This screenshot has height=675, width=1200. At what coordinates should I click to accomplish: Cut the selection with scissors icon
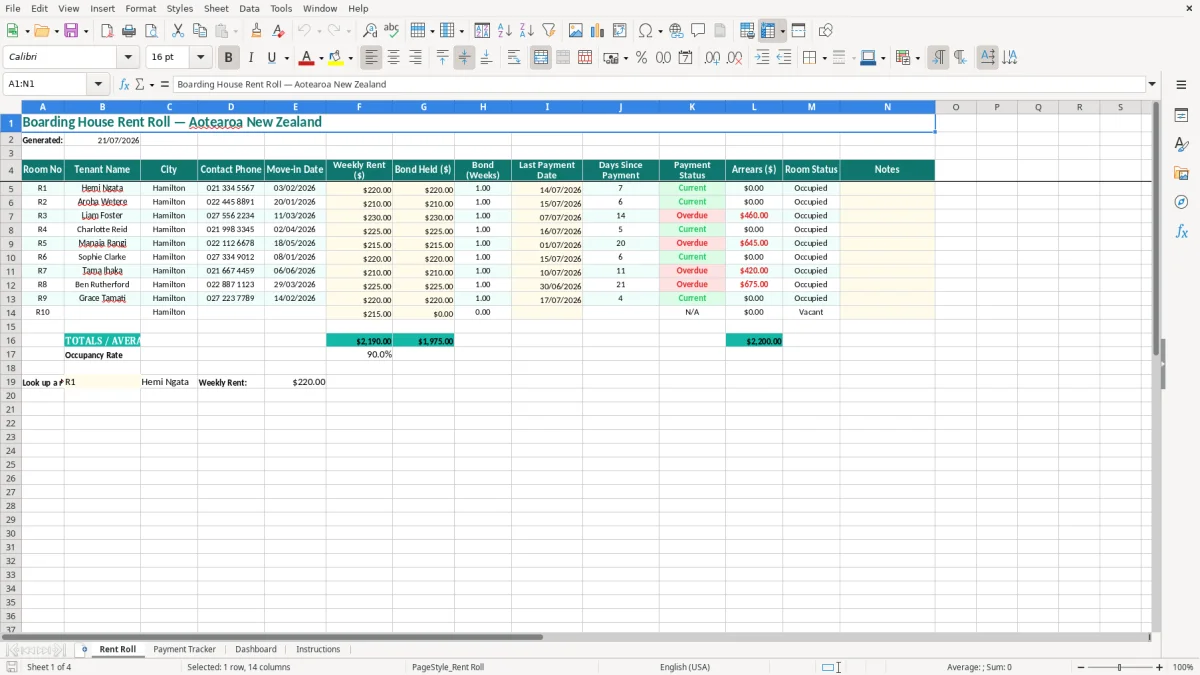[x=178, y=31]
